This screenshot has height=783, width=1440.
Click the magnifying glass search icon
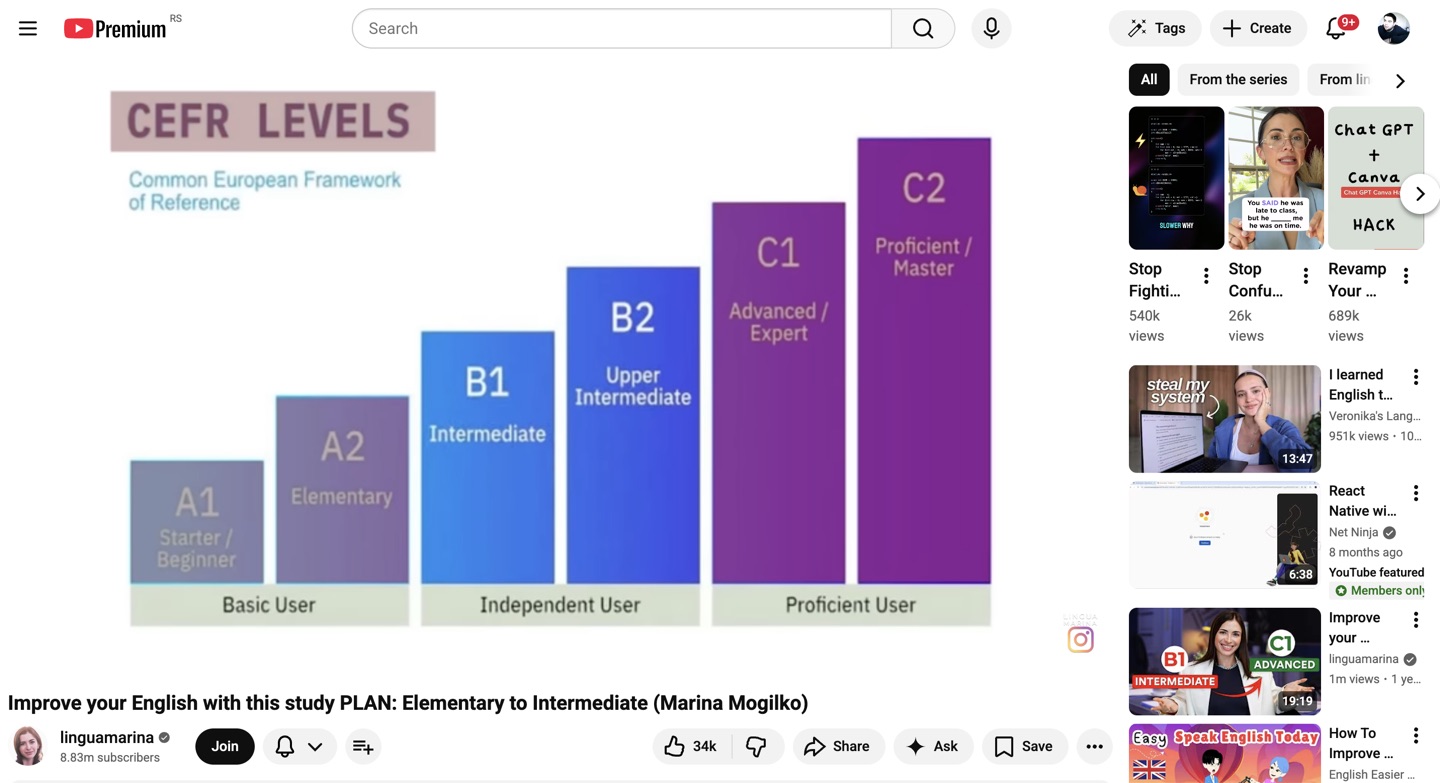click(x=922, y=28)
